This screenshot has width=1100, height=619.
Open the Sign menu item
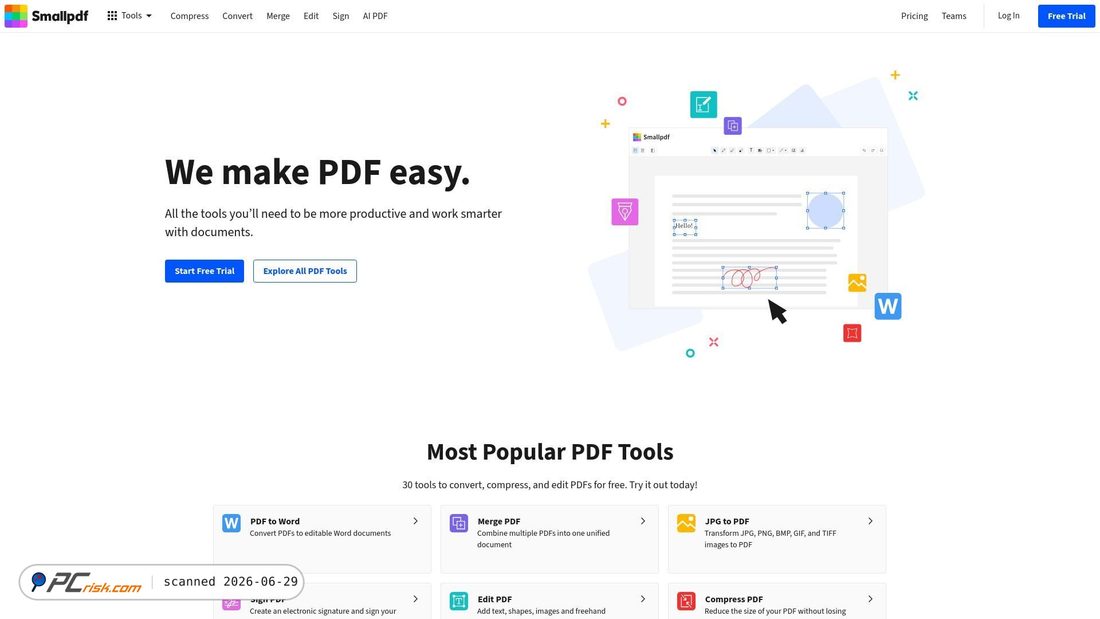(340, 15)
